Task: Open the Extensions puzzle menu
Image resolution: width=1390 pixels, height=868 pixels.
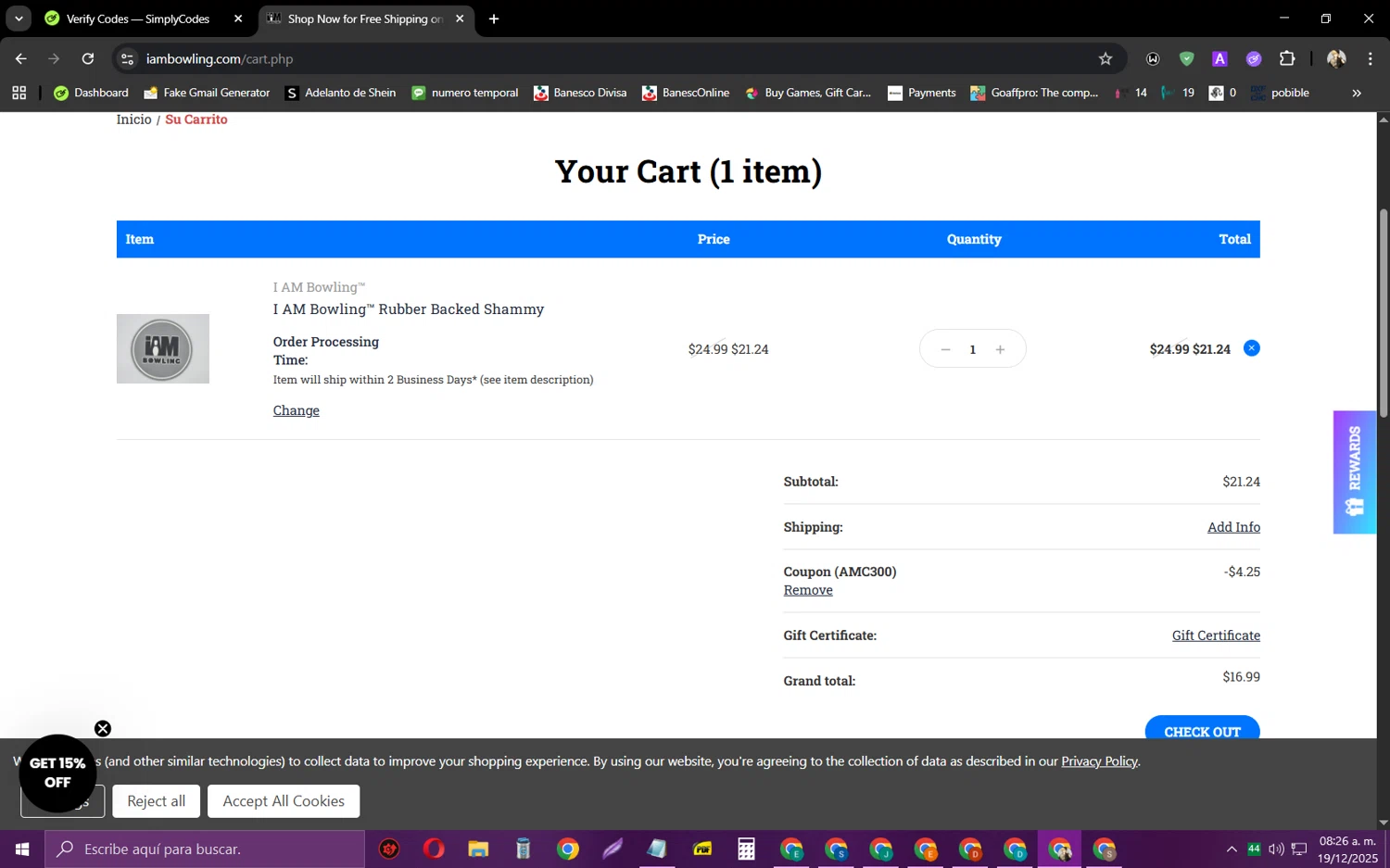Action: [1287, 58]
